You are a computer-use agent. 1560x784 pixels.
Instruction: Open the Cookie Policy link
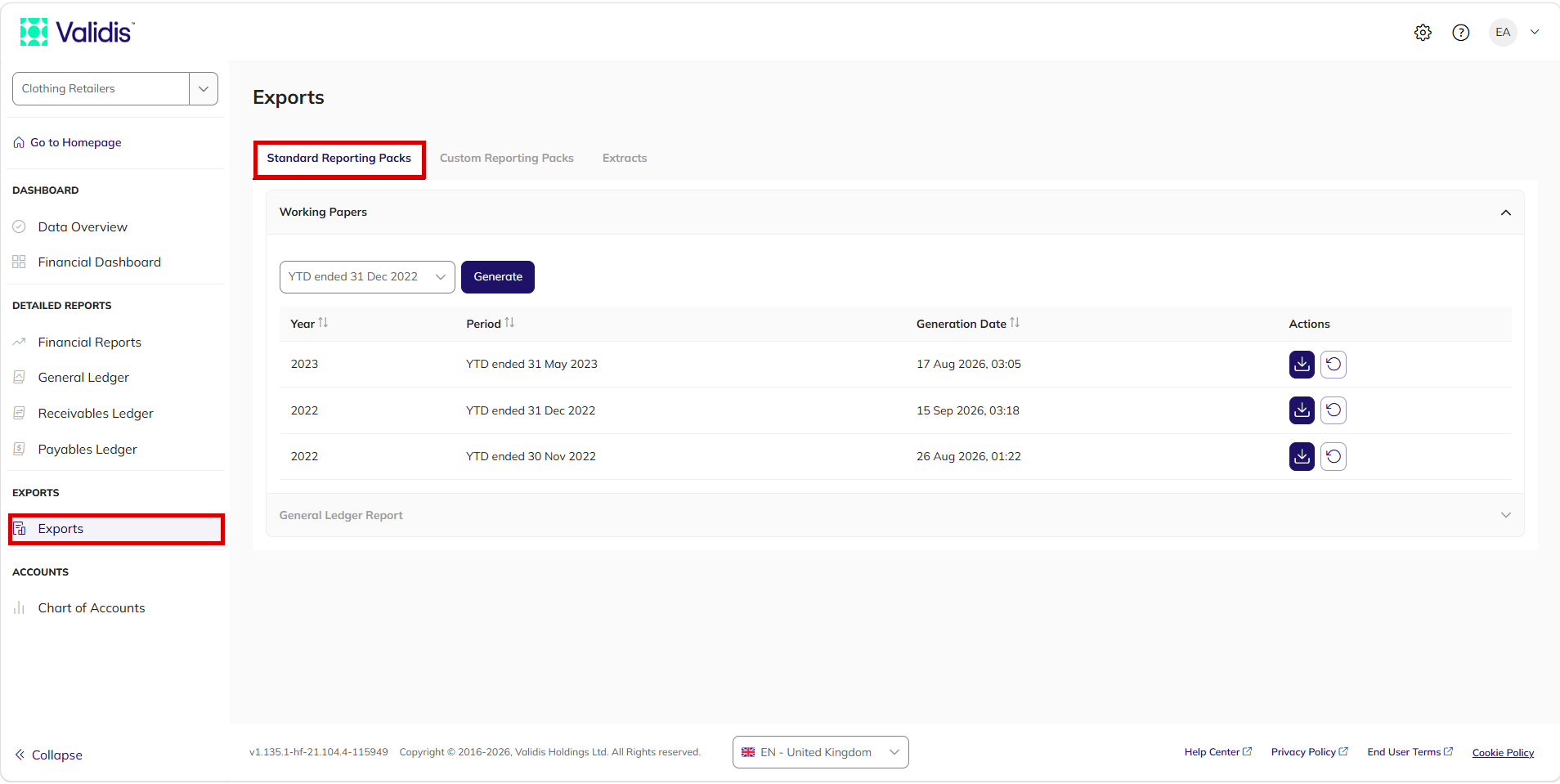(1503, 753)
